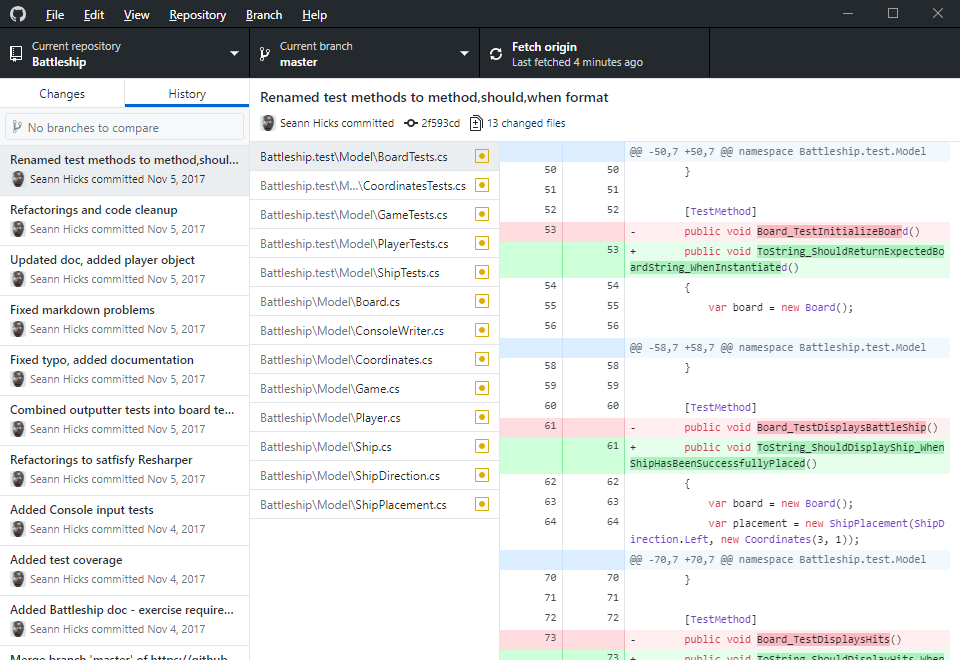The width and height of the screenshot is (960, 660).
Task: Expand the Current branch dropdown arrow
Action: pos(464,54)
